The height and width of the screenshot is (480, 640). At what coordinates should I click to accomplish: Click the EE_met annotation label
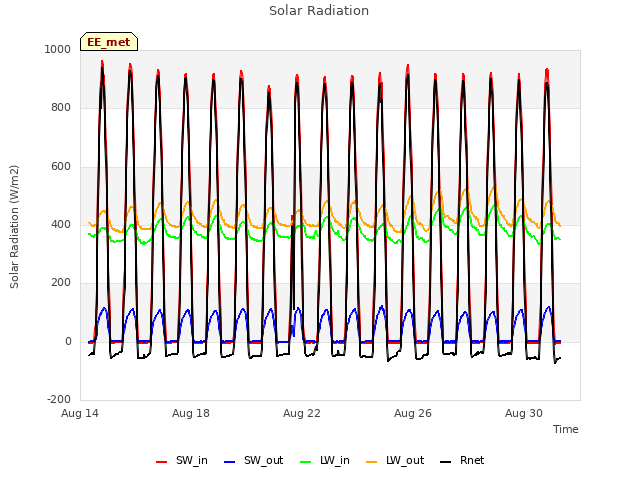point(109,42)
